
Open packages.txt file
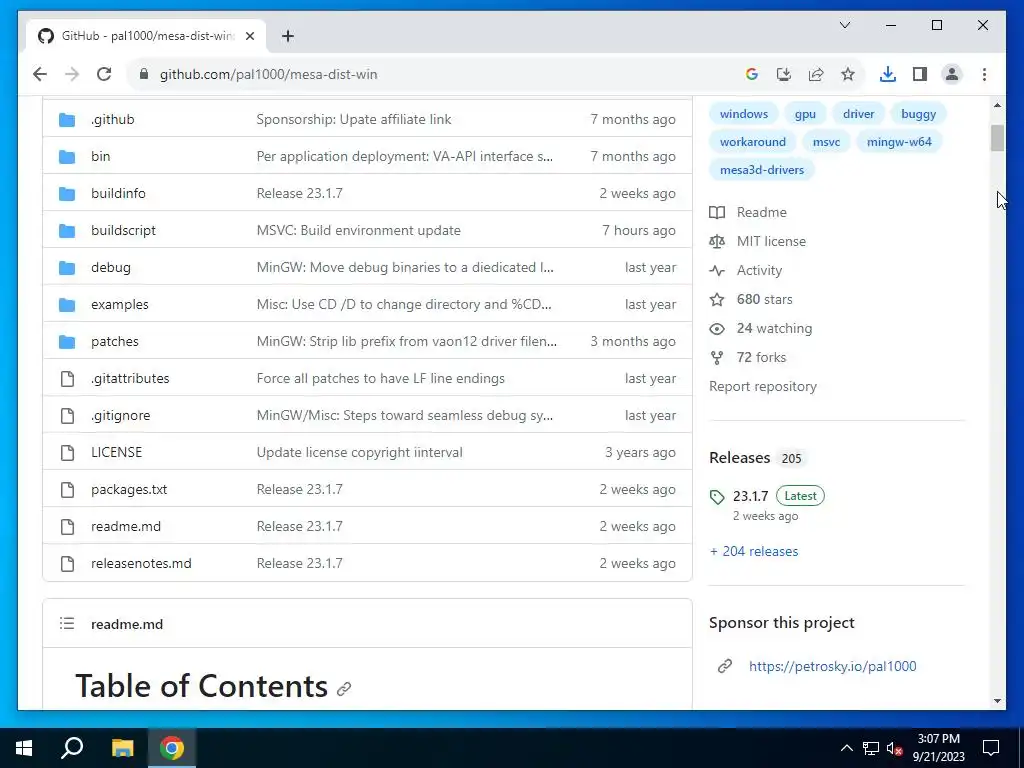tap(129, 490)
